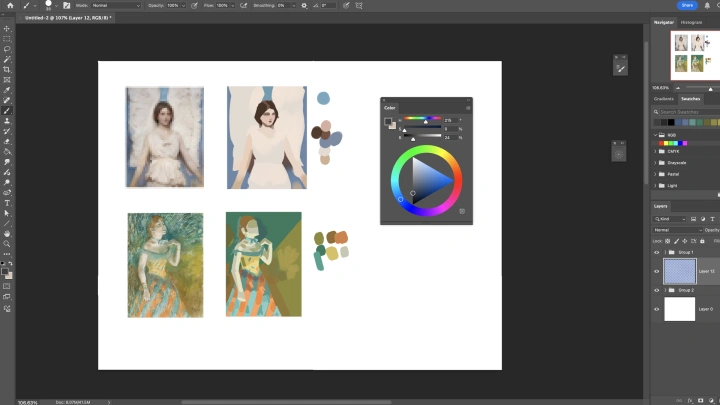
Task: Hide the Group 2 layer group
Action: point(657,290)
